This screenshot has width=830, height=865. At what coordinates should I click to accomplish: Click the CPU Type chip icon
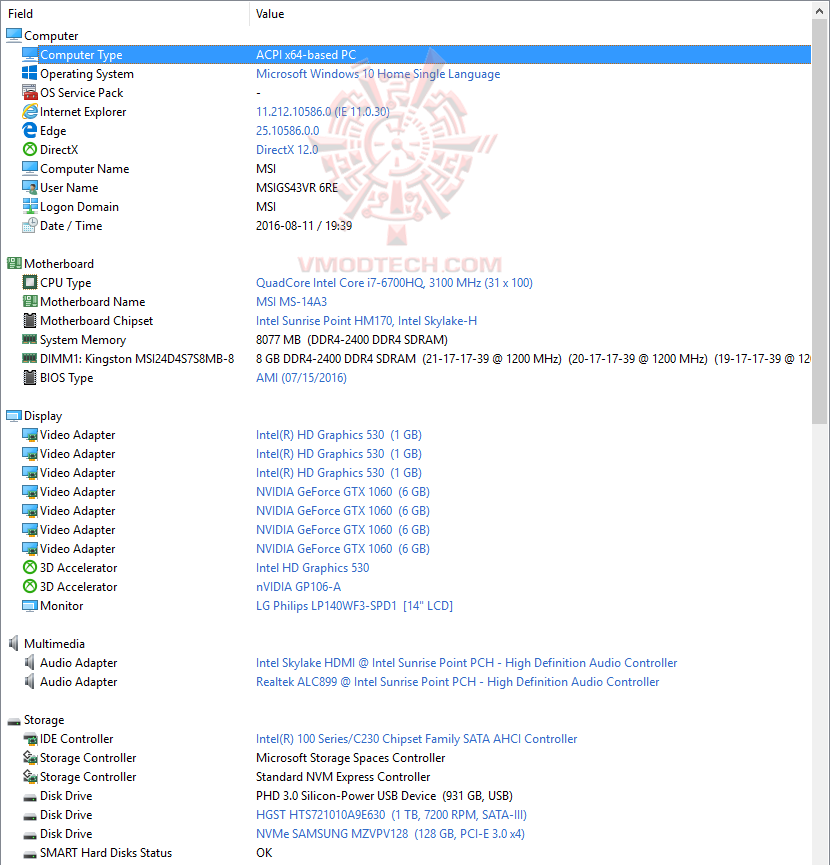(30, 282)
